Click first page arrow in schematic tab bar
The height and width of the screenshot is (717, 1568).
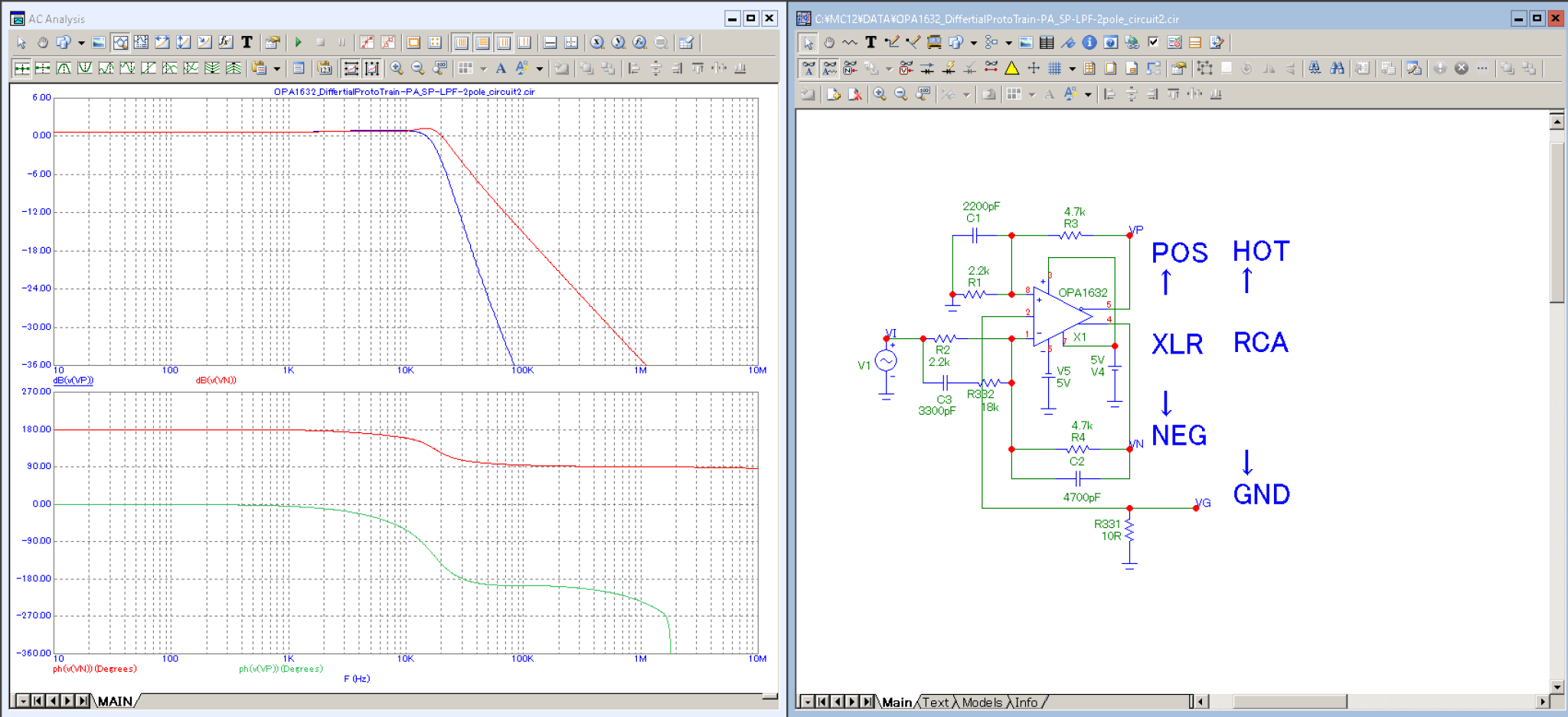(822, 702)
